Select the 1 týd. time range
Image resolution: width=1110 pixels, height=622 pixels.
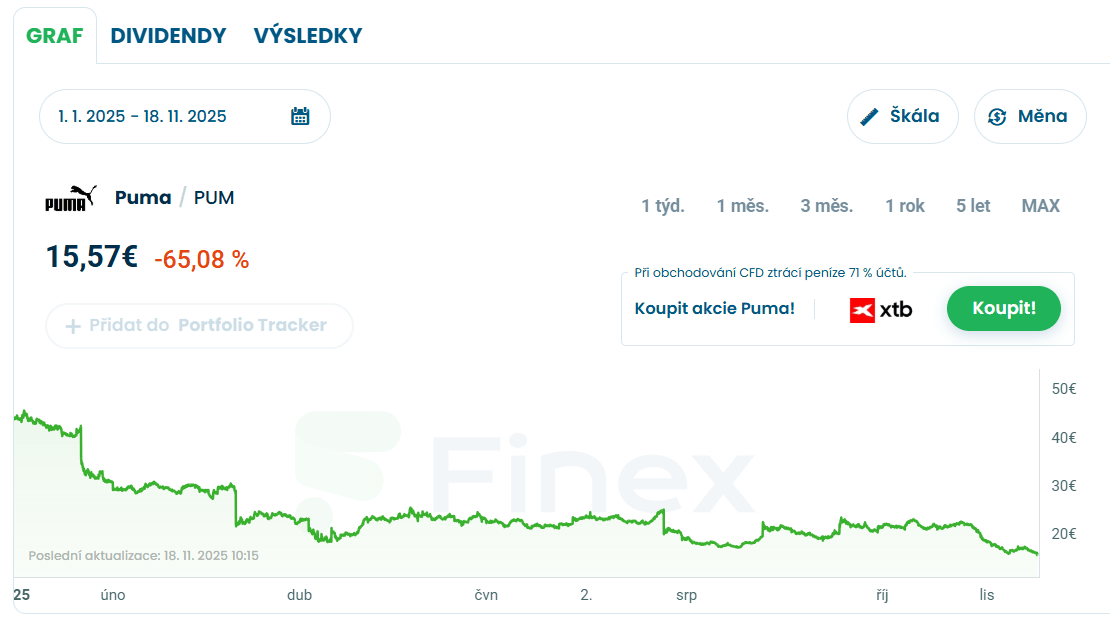point(663,206)
